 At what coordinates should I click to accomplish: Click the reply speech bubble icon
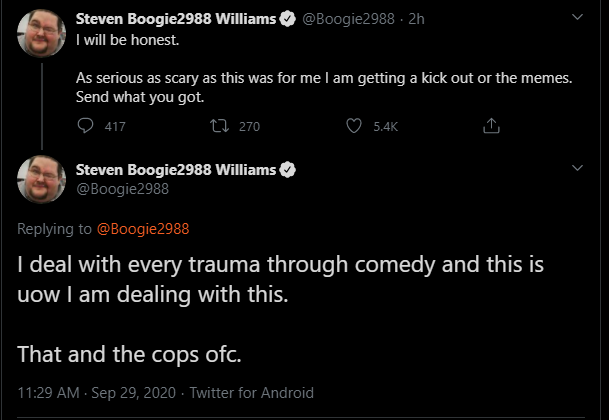(85, 126)
